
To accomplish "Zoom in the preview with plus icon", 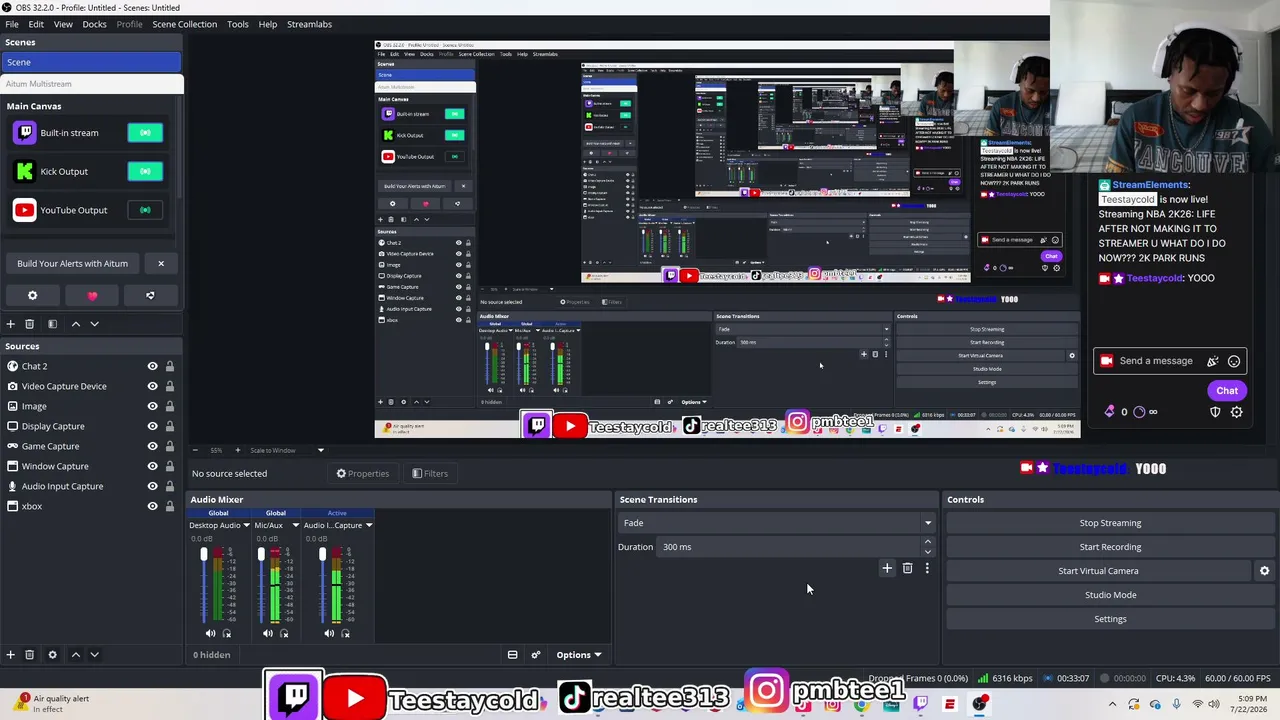I will tap(237, 450).
